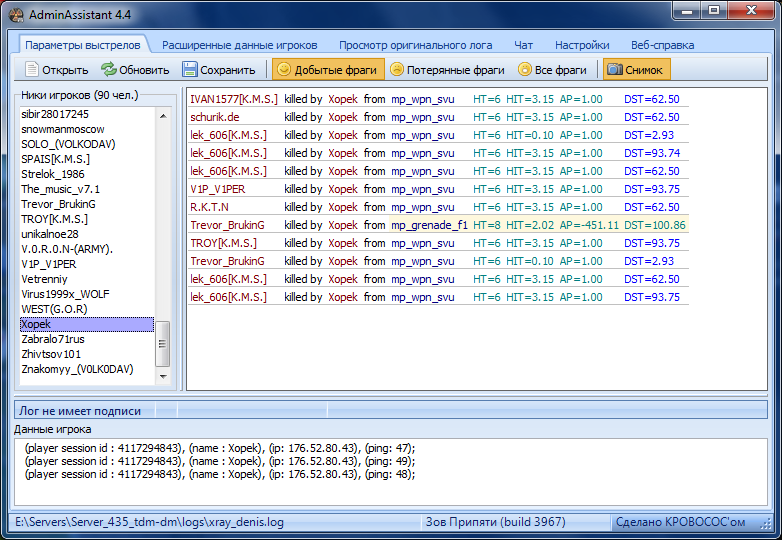The height and width of the screenshot is (540, 782).
Task: Click the surprised face icon on Все фраги
Action: click(525, 69)
